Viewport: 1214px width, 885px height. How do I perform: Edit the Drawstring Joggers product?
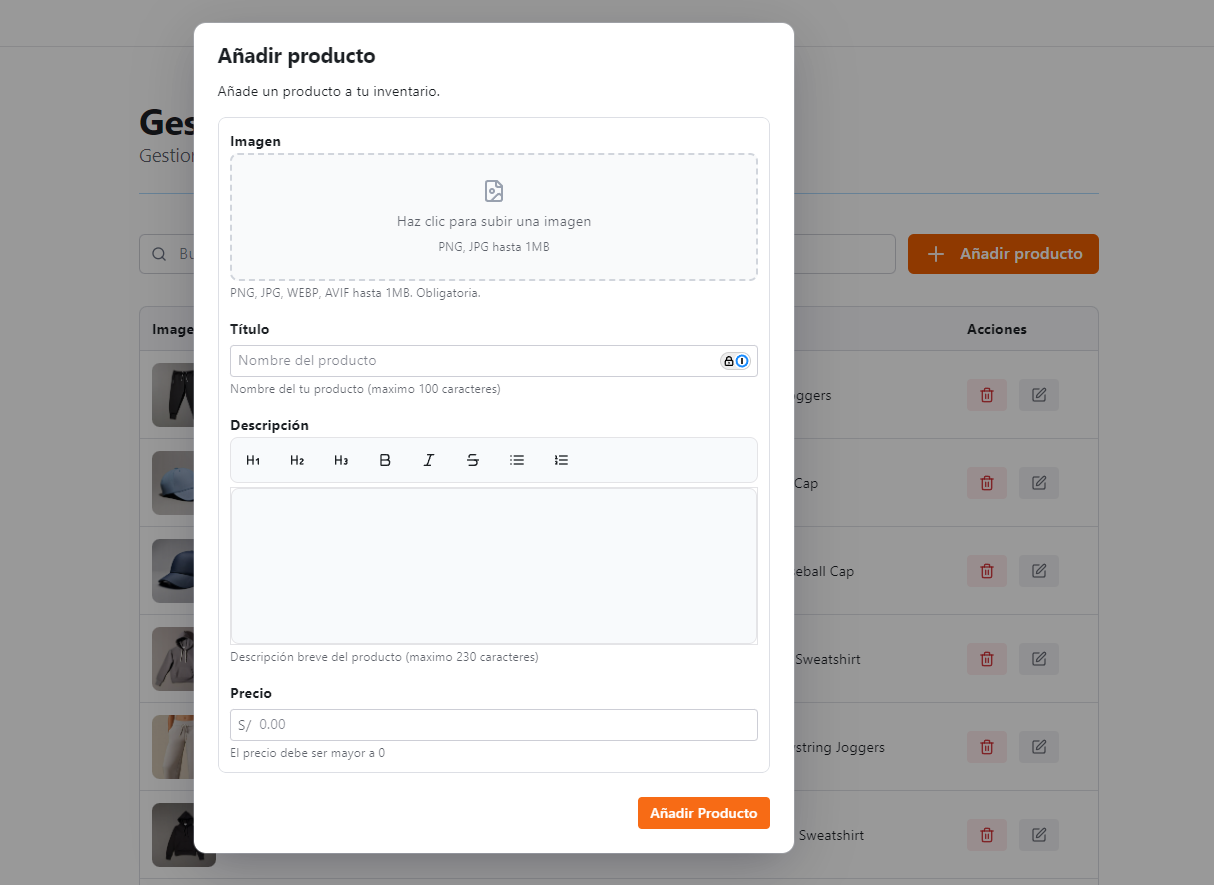pyautogui.click(x=1039, y=747)
